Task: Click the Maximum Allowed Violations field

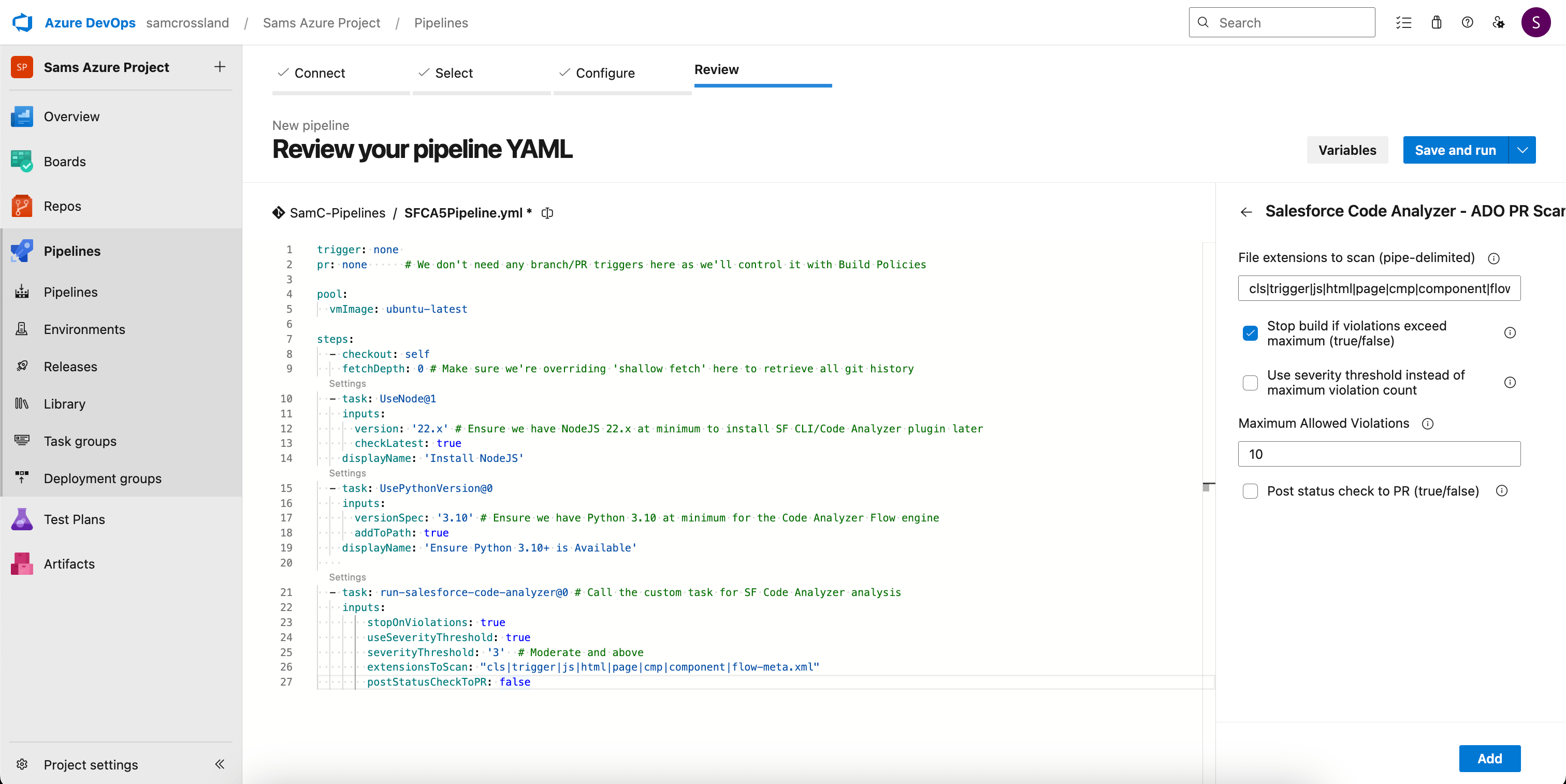Action: [1380, 454]
